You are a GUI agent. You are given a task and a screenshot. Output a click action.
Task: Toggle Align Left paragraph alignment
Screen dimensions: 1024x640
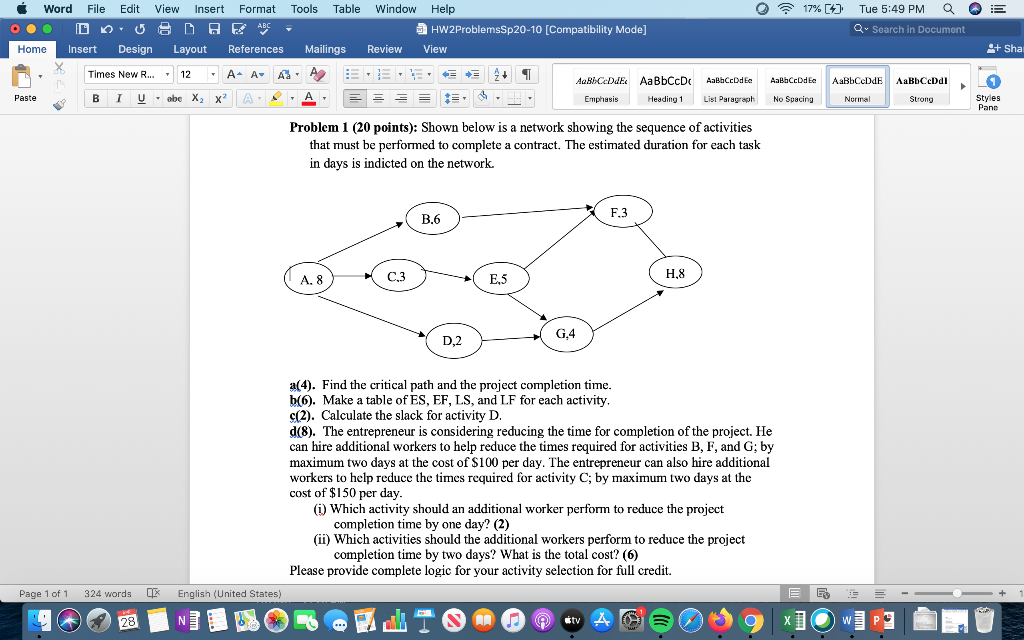click(355, 99)
